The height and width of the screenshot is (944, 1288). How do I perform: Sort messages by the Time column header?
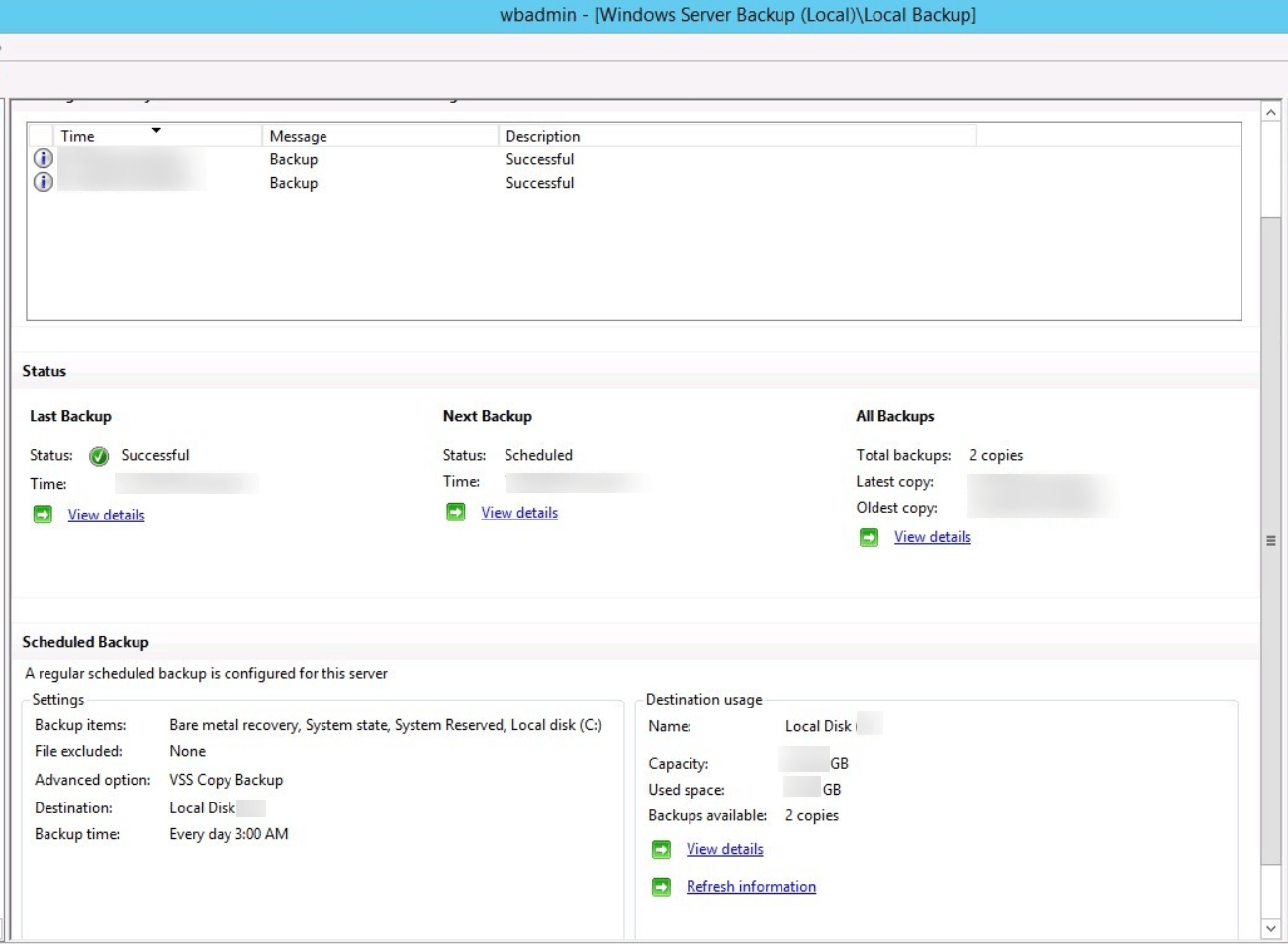[x=158, y=136]
